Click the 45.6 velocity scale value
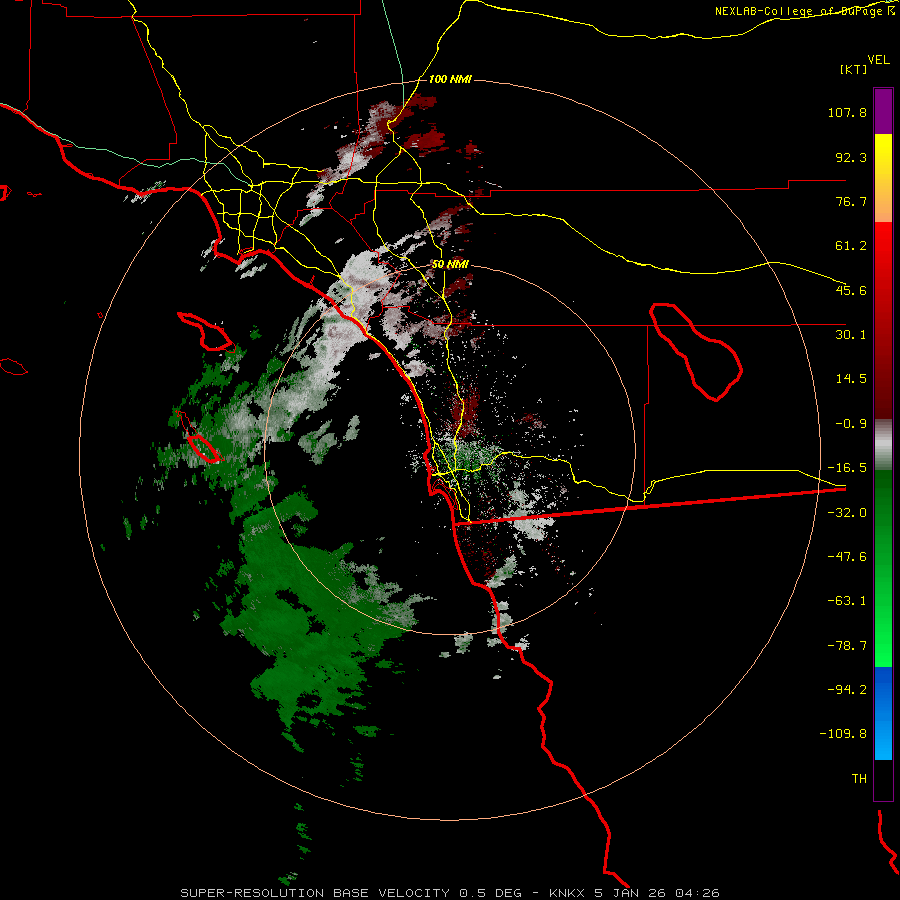Screen dimensions: 900x900 coord(851,290)
